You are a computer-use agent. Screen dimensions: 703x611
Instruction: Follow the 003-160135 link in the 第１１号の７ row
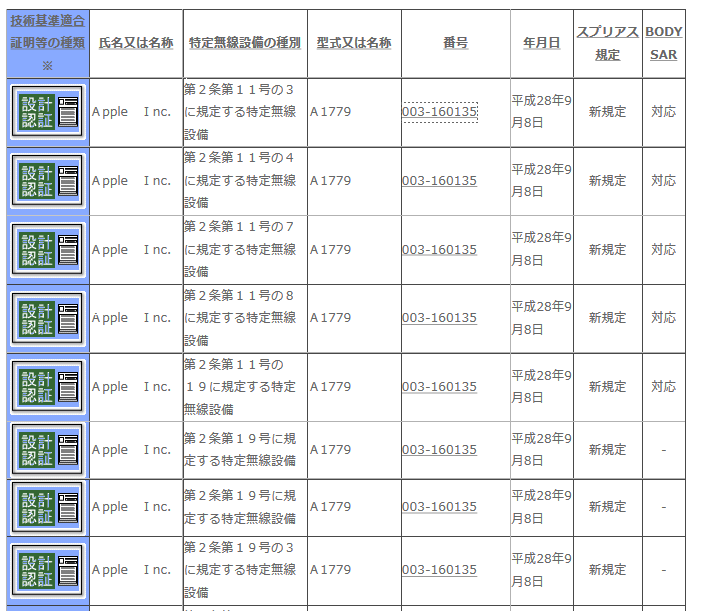pos(439,250)
